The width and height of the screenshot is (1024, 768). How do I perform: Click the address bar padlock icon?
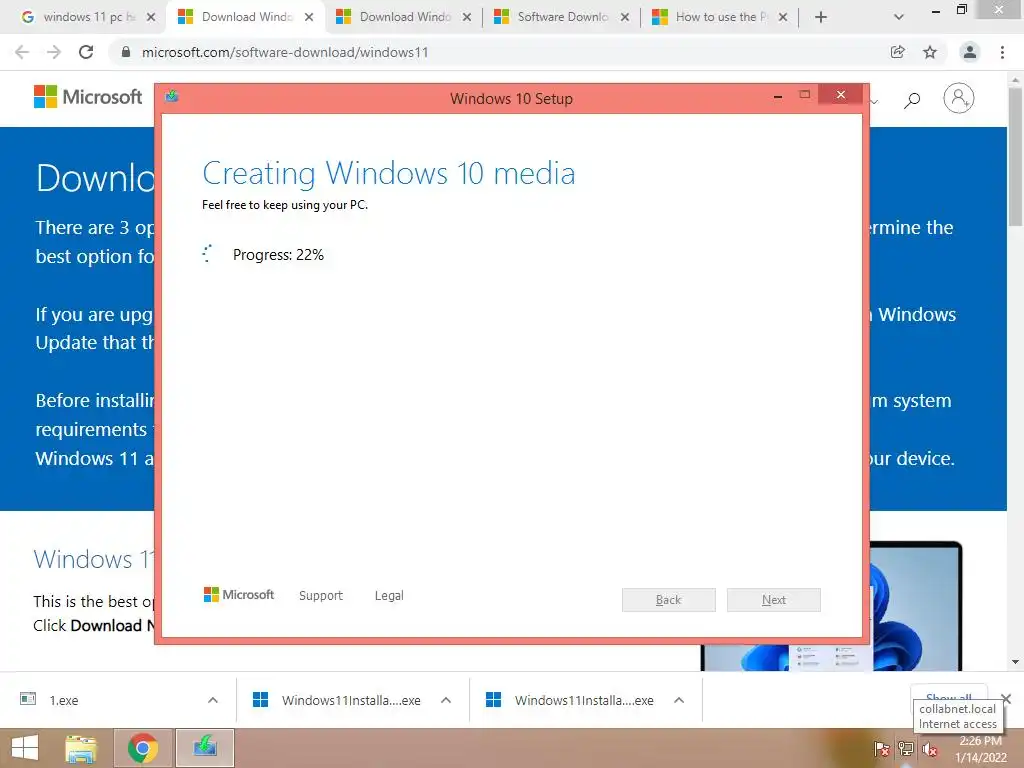coord(126,52)
